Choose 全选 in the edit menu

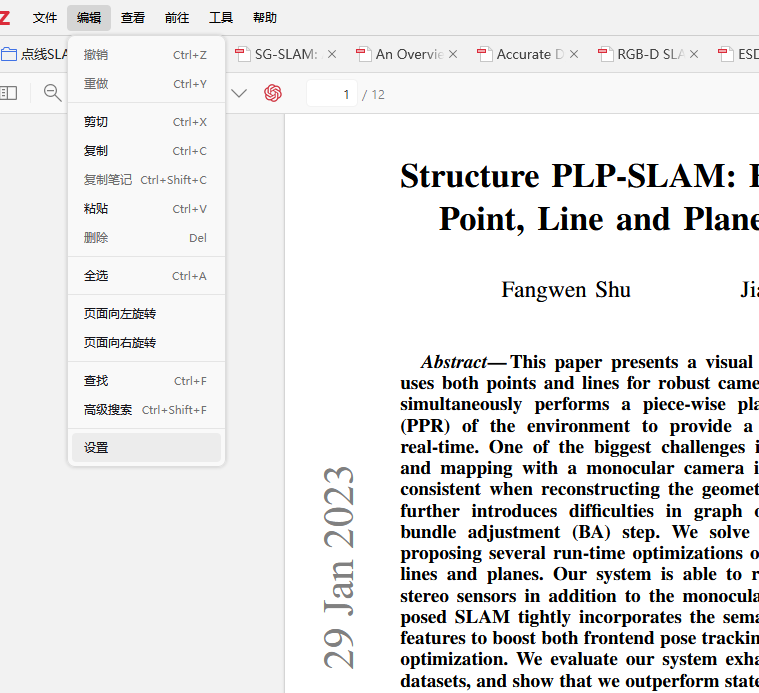(146, 276)
